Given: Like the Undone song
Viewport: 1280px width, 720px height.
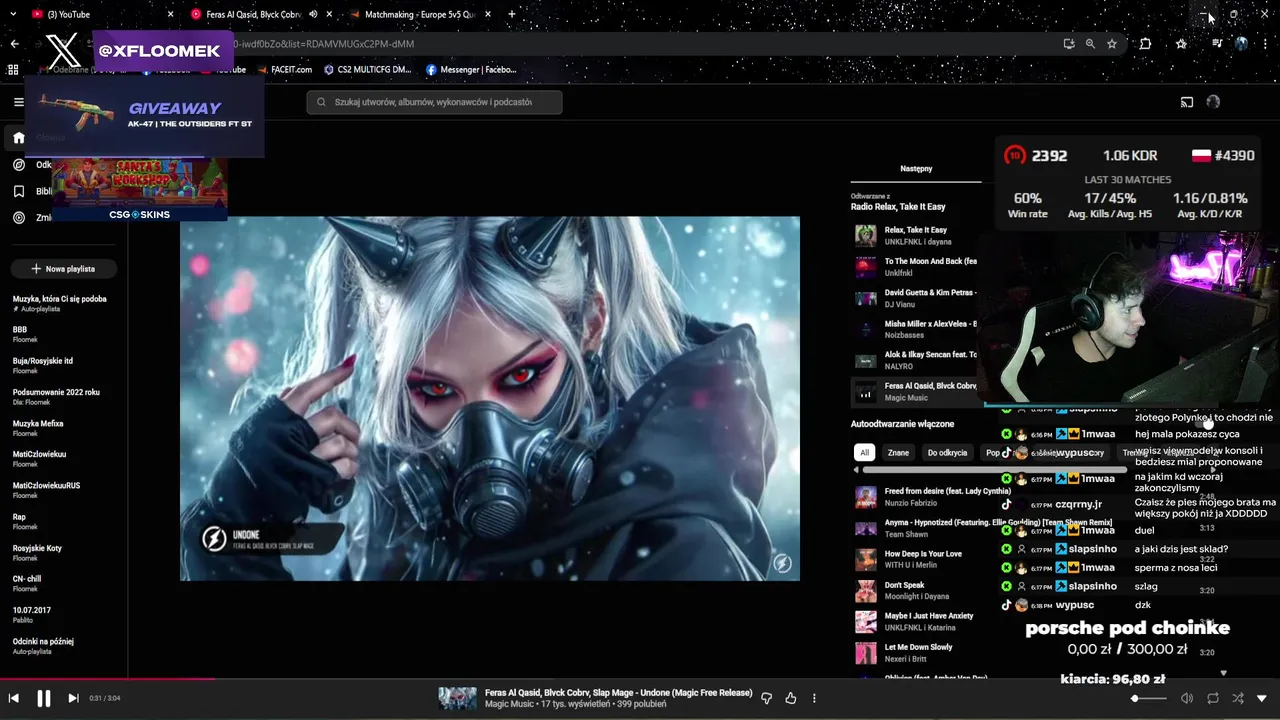Looking at the screenshot, I should coord(791,698).
